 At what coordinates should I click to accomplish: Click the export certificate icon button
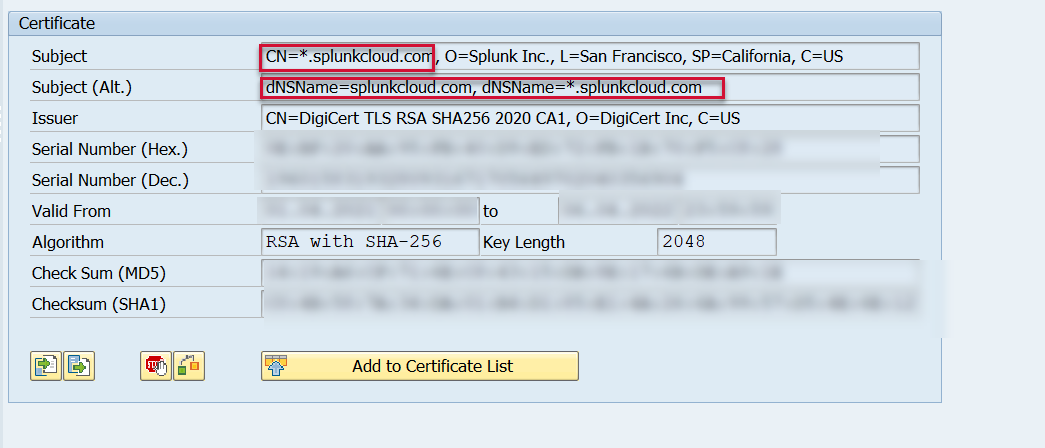tap(79, 366)
